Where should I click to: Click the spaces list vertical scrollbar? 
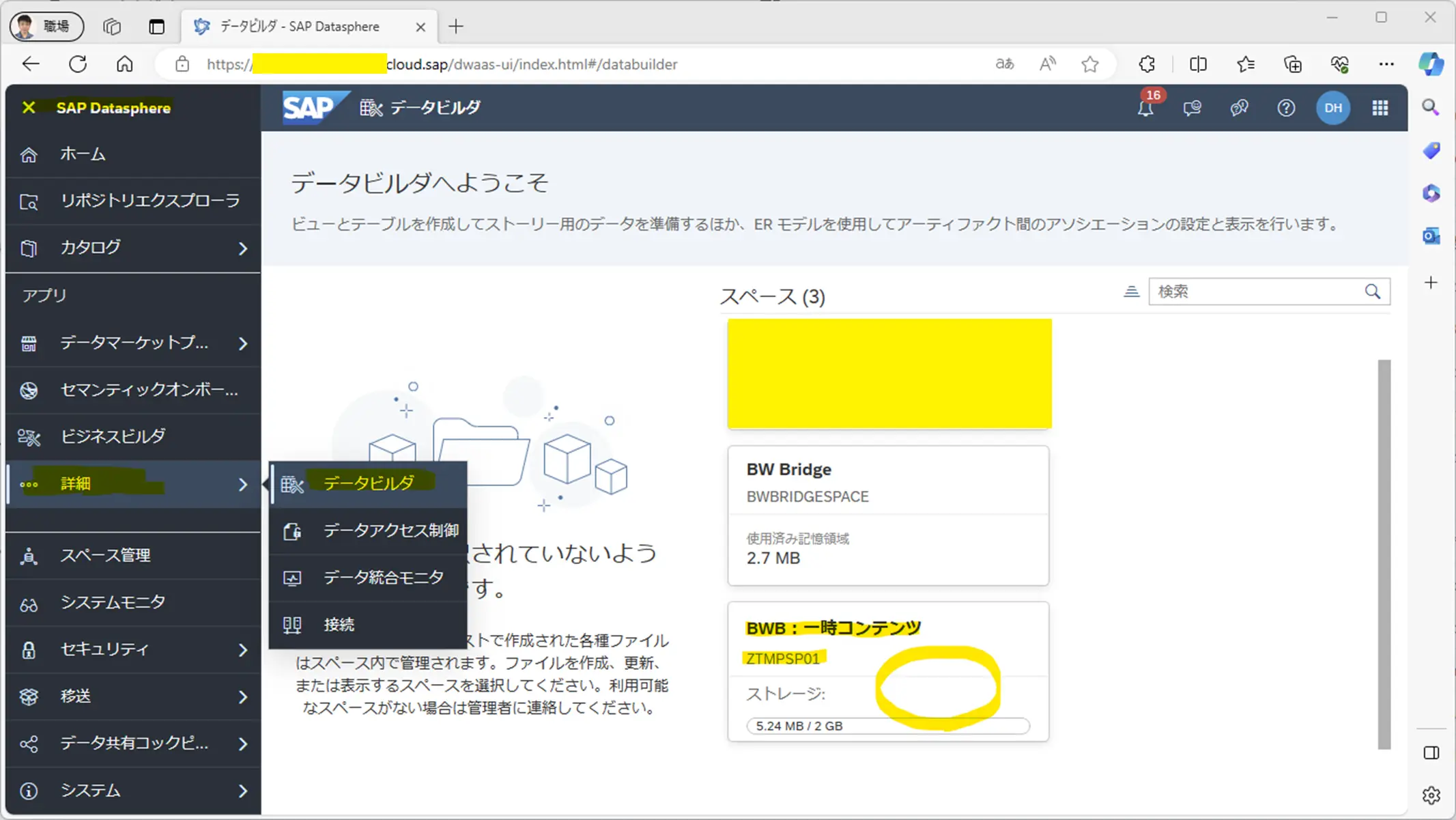[x=1384, y=554]
